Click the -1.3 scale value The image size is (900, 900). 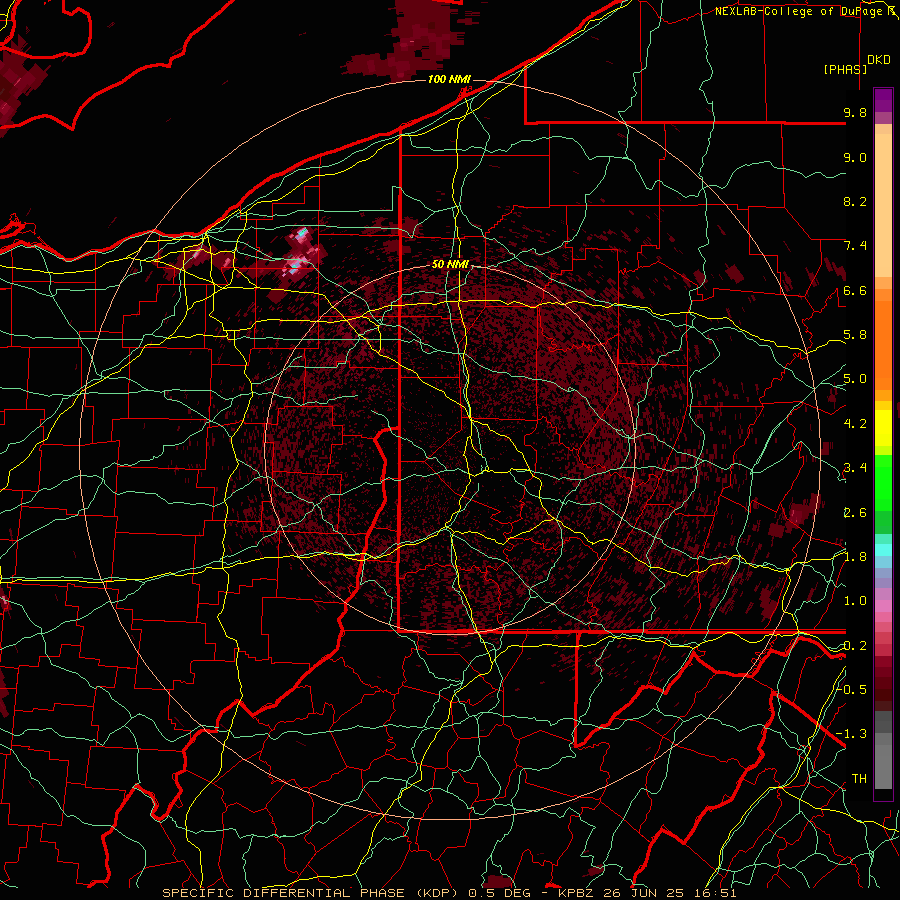pyautogui.click(x=852, y=734)
